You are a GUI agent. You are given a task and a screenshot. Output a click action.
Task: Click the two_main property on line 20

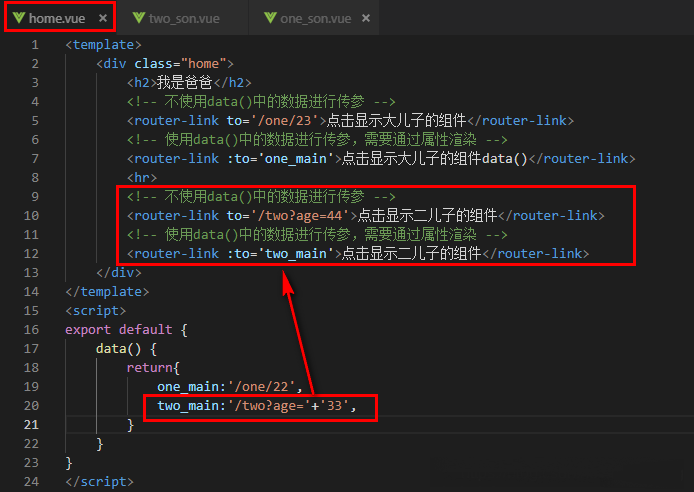coord(257,406)
